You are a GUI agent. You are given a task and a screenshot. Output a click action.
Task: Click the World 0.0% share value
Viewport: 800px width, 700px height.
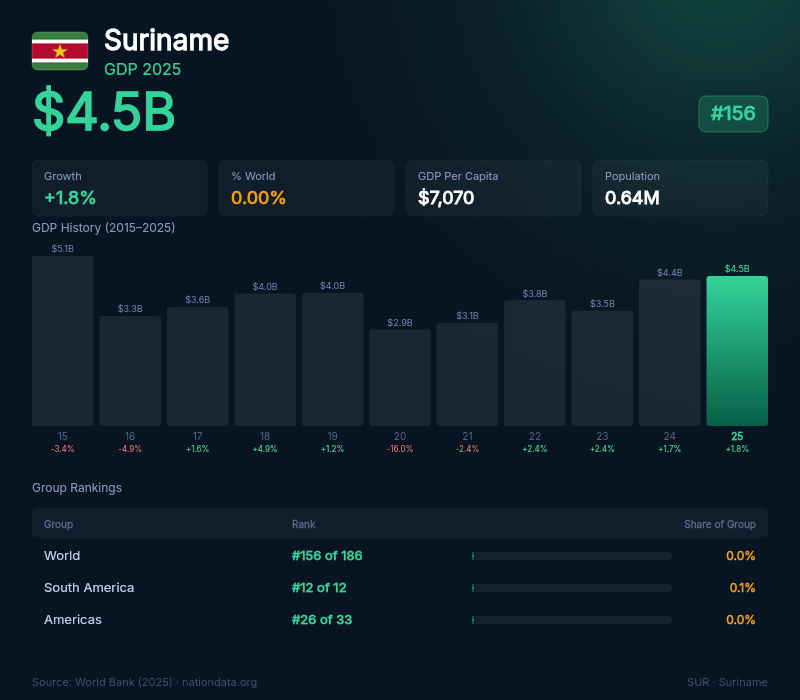741,556
